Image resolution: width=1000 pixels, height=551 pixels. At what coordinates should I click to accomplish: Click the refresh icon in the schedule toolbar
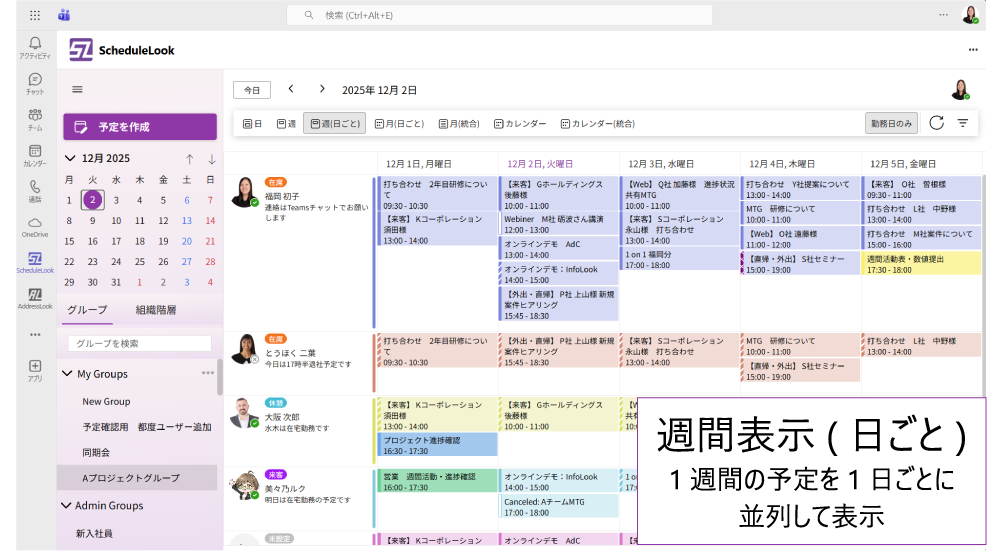coord(936,123)
